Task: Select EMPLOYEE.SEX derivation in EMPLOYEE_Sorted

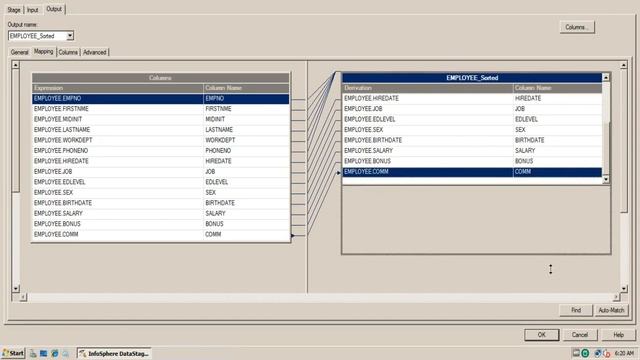Action: coord(427,130)
